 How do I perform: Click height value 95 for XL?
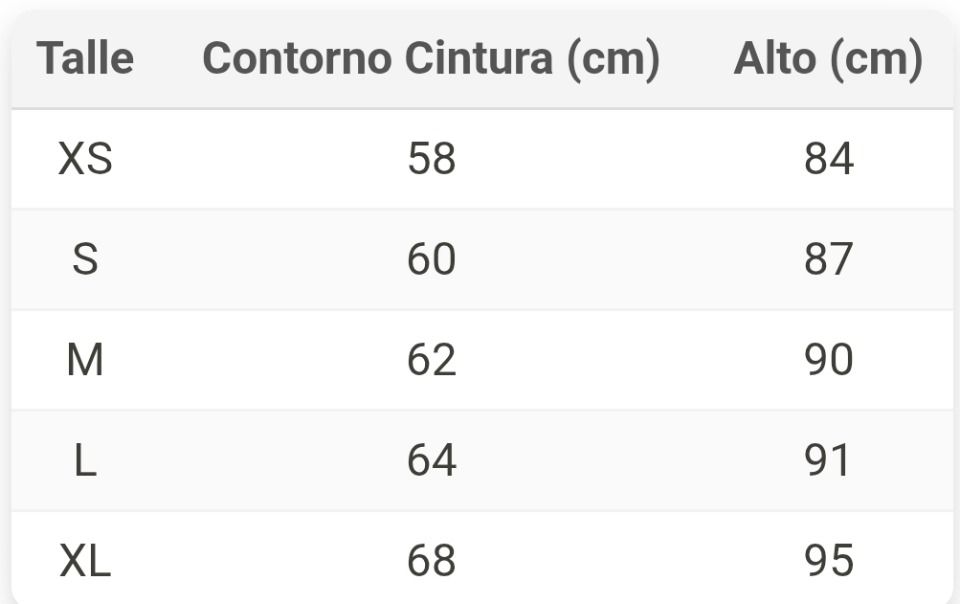(x=828, y=561)
